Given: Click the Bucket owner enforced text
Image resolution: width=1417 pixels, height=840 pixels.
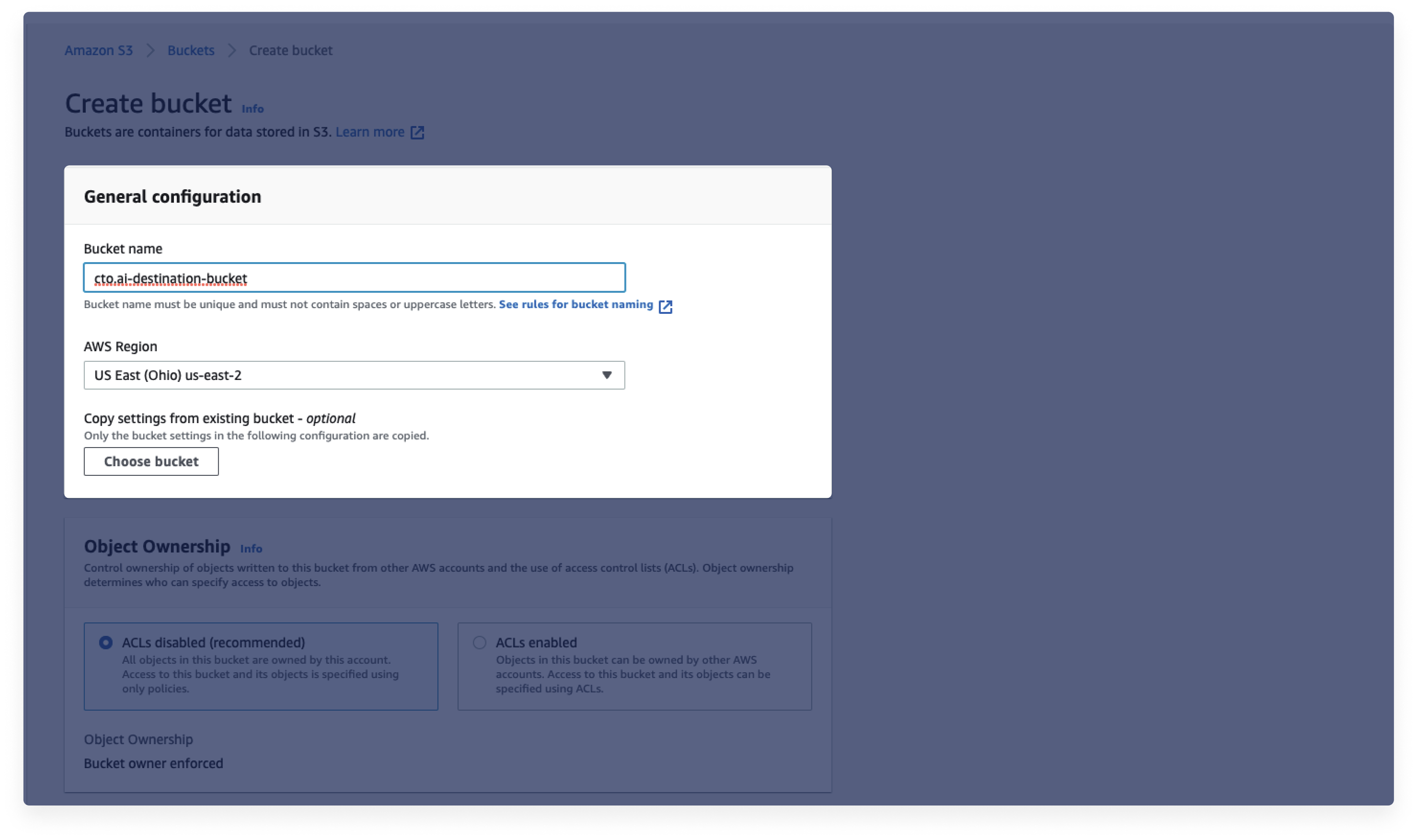Looking at the screenshot, I should [x=153, y=763].
